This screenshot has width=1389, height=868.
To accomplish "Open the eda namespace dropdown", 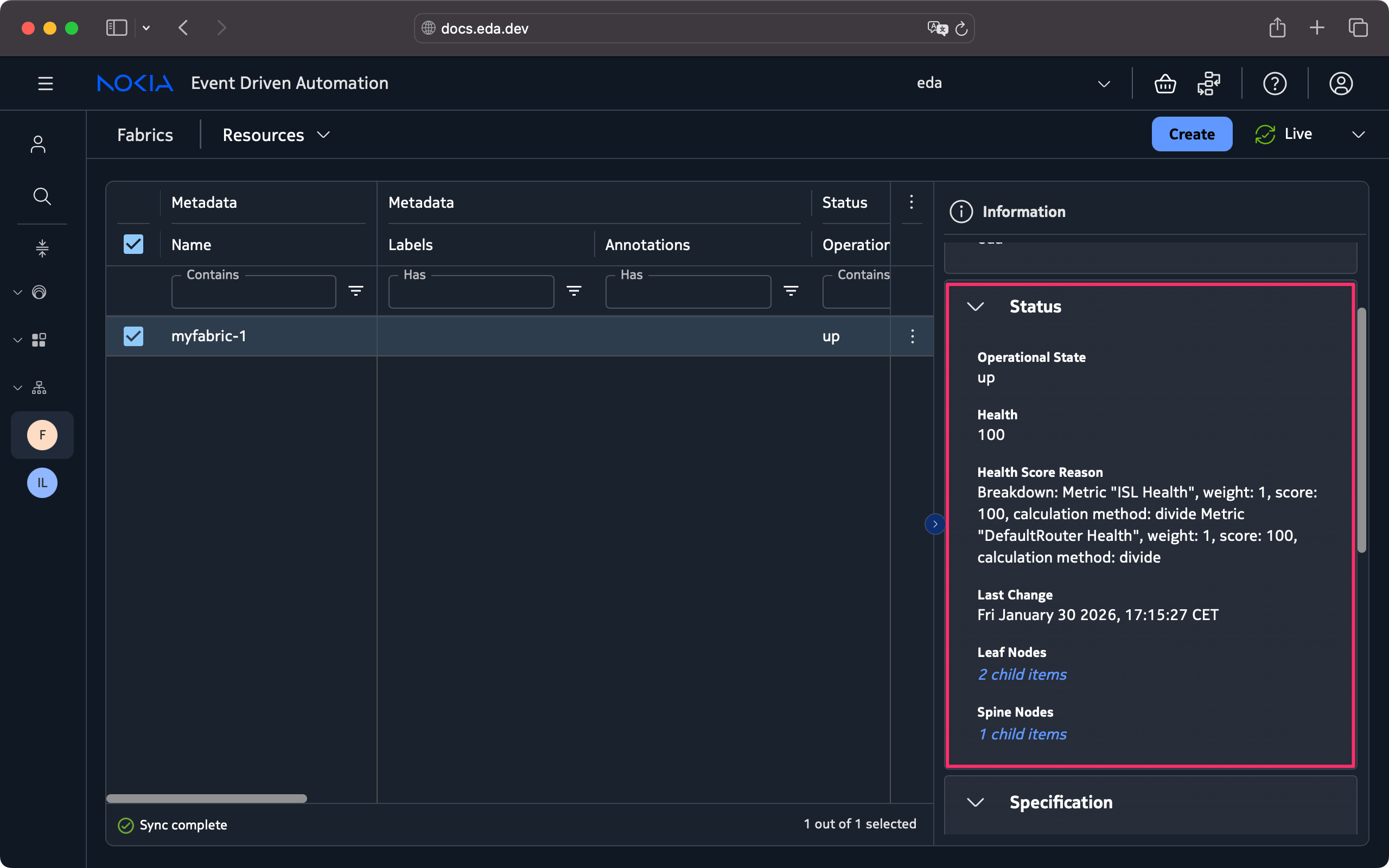I will (1103, 84).
